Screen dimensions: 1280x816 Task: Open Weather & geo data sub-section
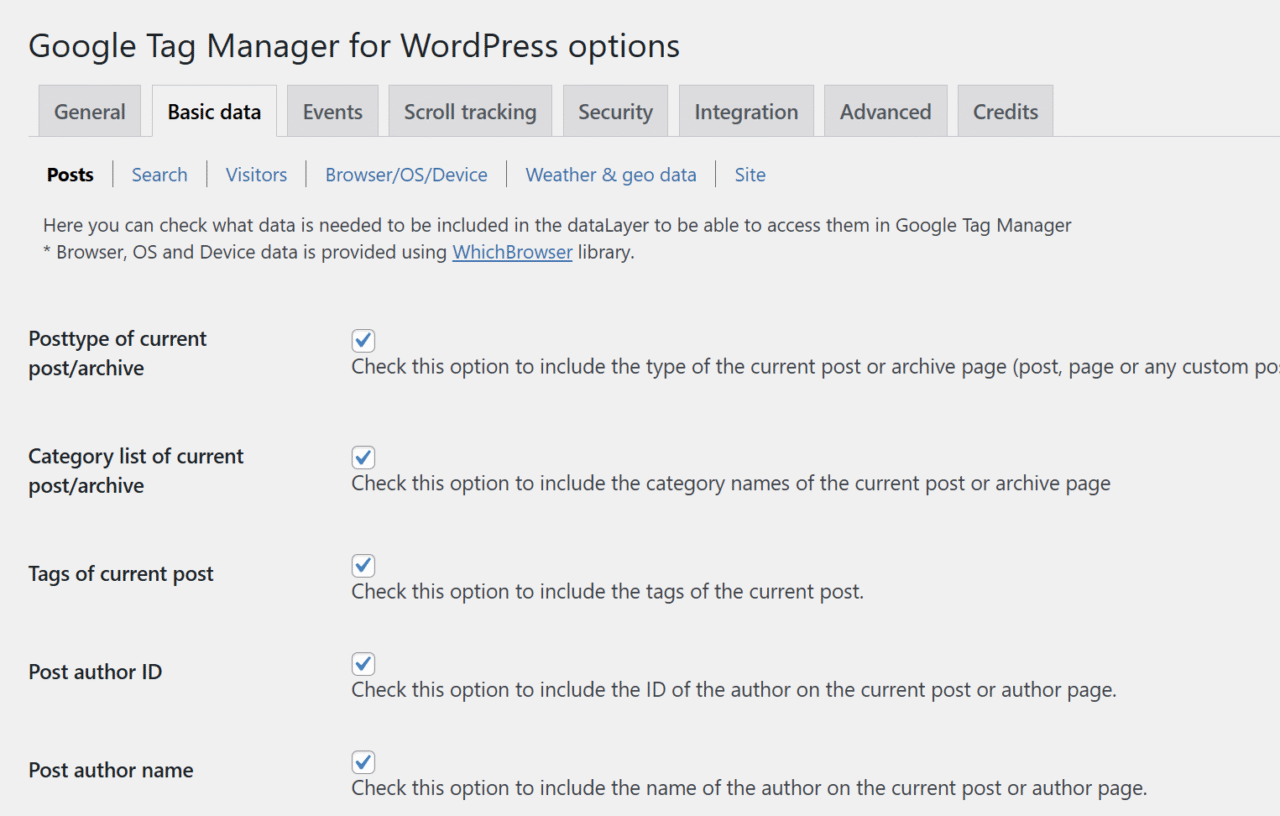pos(611,174)
